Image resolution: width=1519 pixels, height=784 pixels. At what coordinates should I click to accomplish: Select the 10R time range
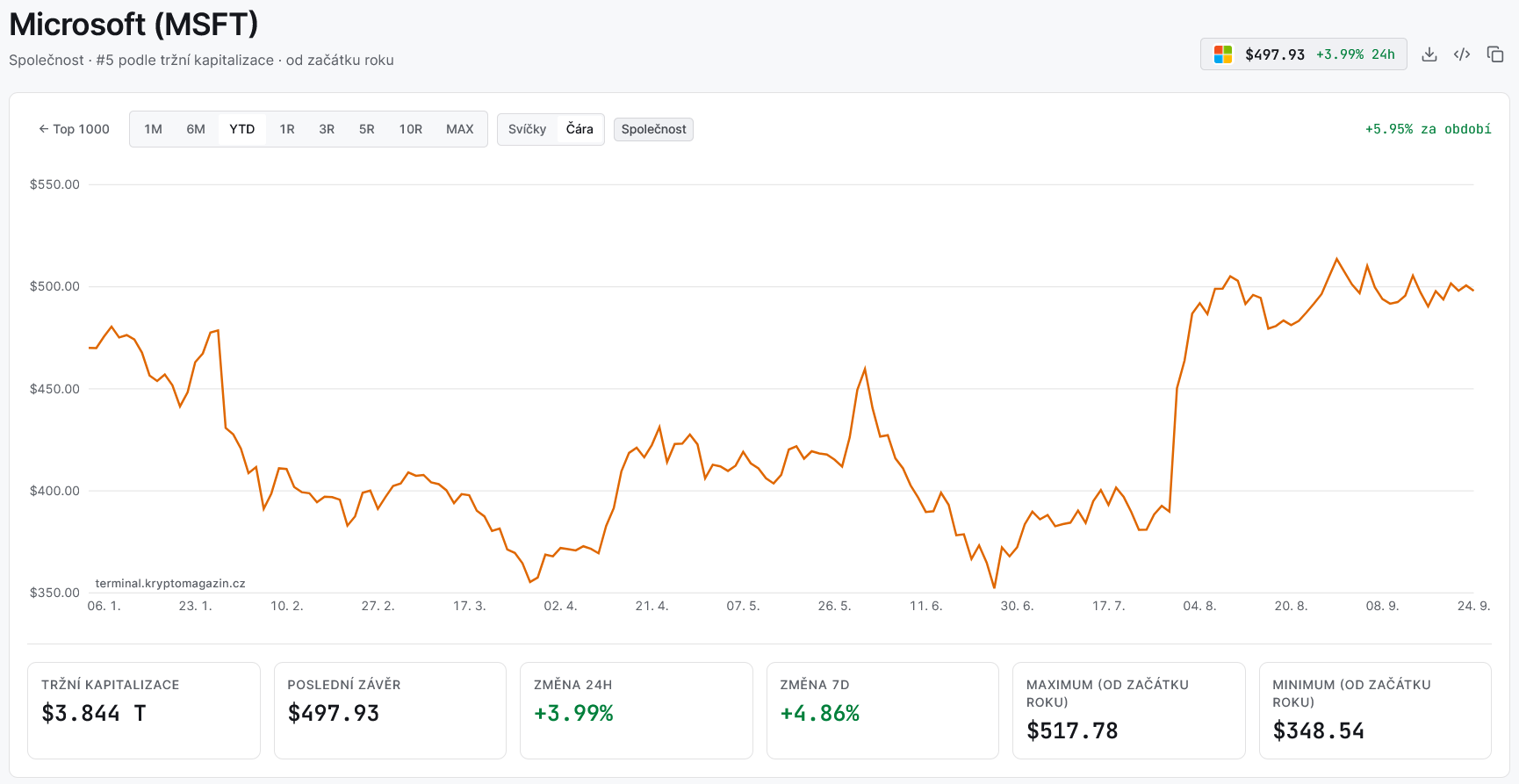(411, 129)
